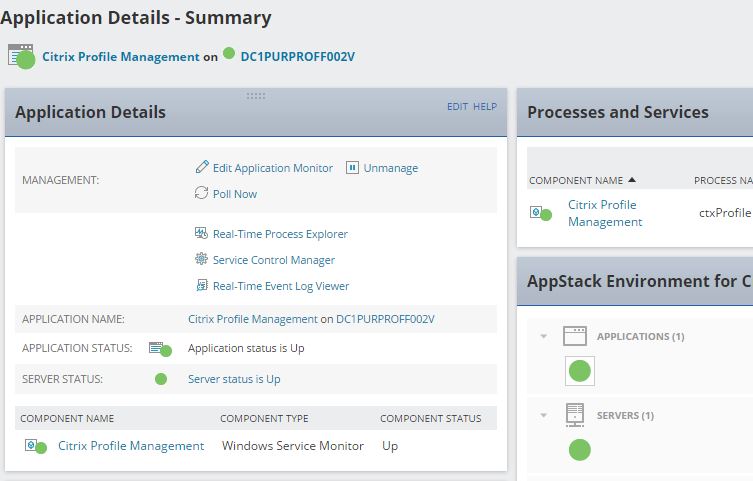Open the 'Server status is Up' link
Screen dimensions: 753x481
coord(234,379)
